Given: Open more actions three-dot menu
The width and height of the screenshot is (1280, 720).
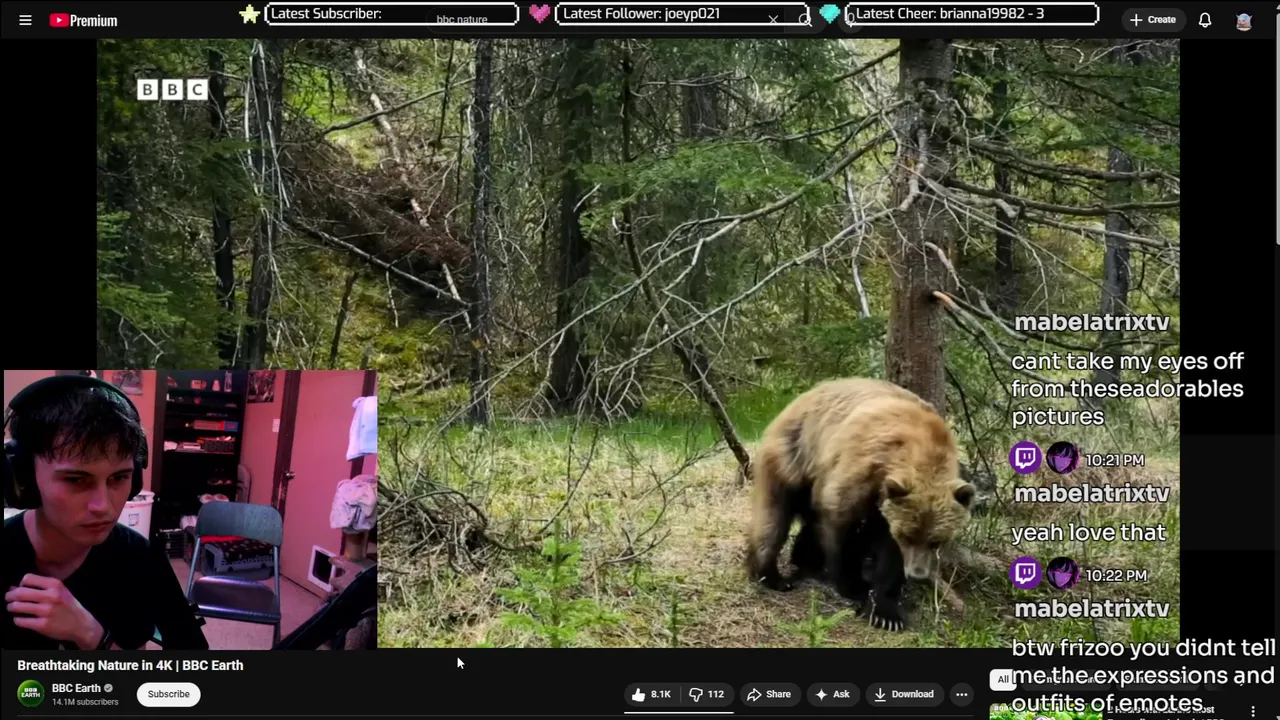Looking at the screenshot, I should click(961, 694).
